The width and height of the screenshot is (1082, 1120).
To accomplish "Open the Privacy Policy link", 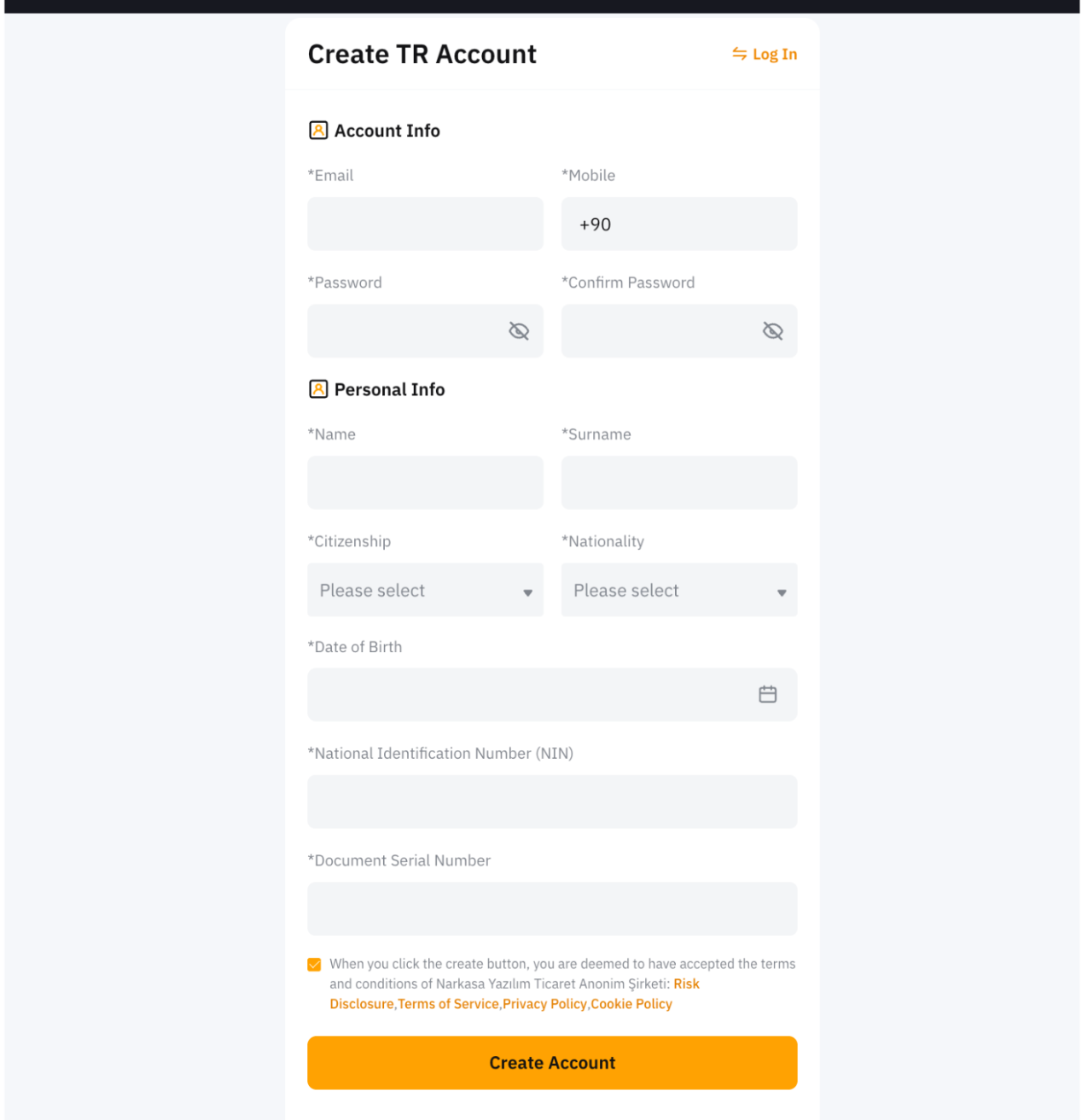I will coord(544,1004).
